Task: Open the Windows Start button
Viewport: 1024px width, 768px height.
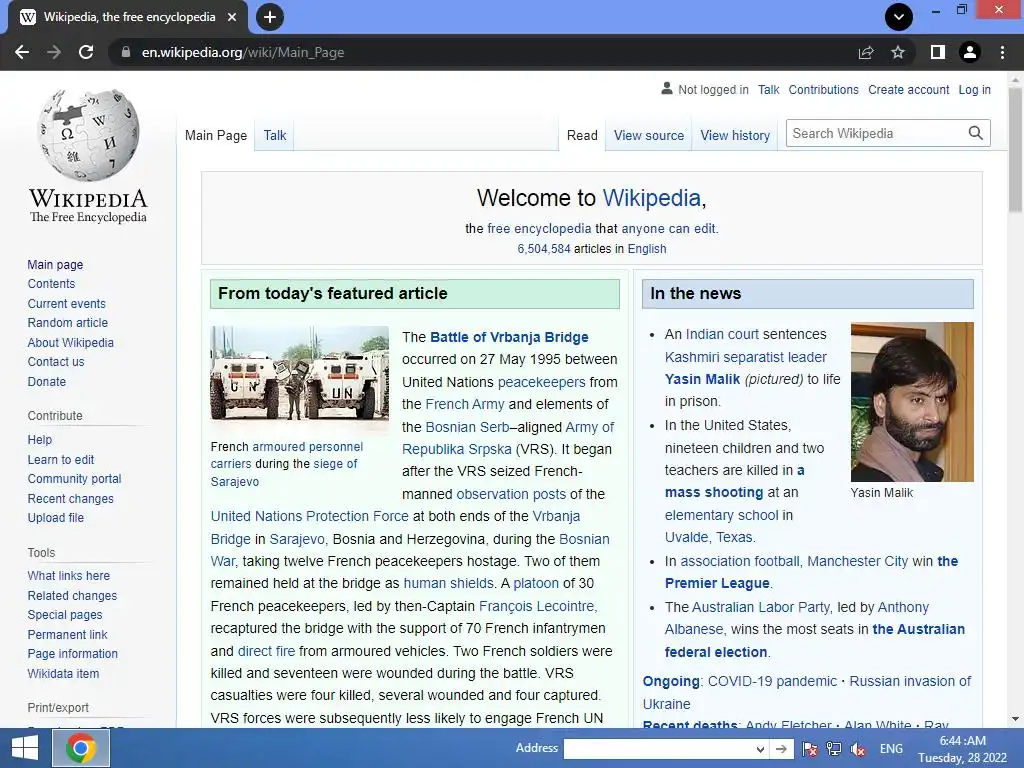Action: point(25,748)
